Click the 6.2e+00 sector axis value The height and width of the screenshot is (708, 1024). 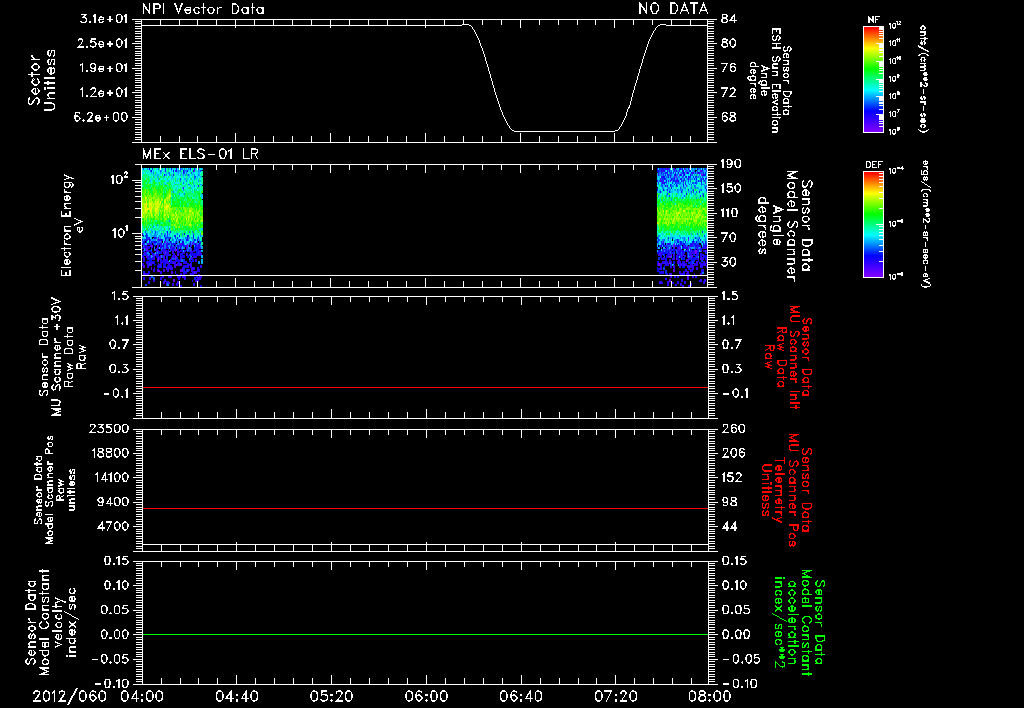[x=103, y=117]
